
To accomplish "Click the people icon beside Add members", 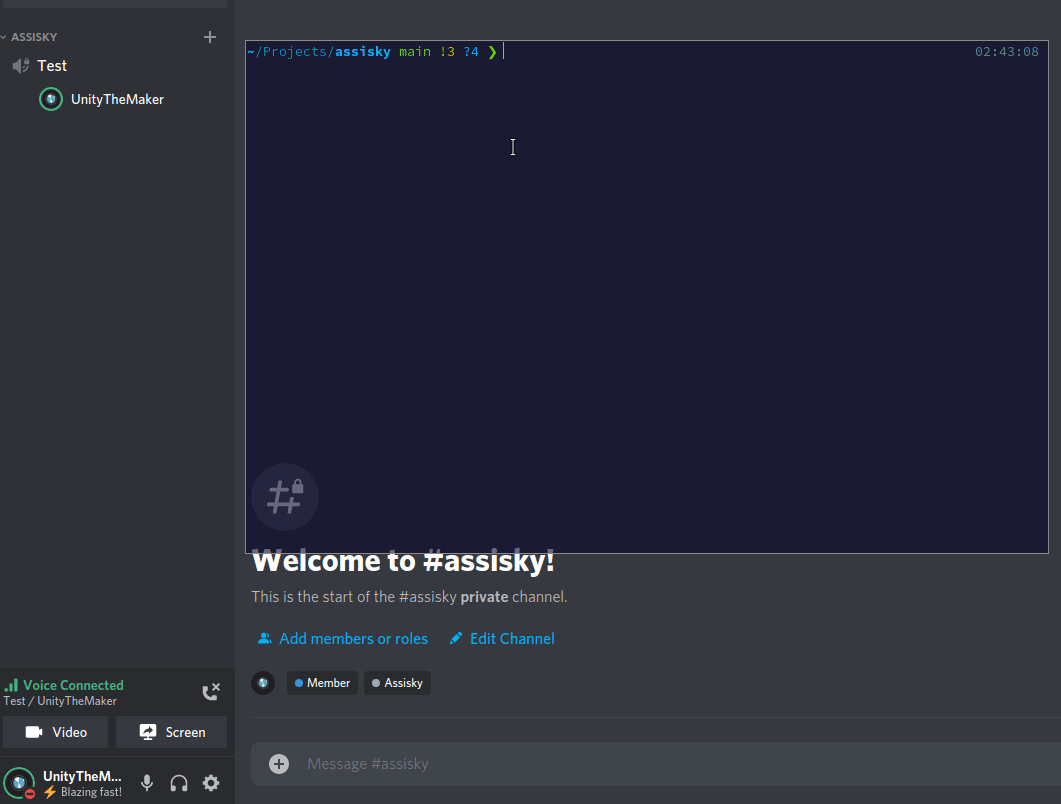I will pos(265,638).
